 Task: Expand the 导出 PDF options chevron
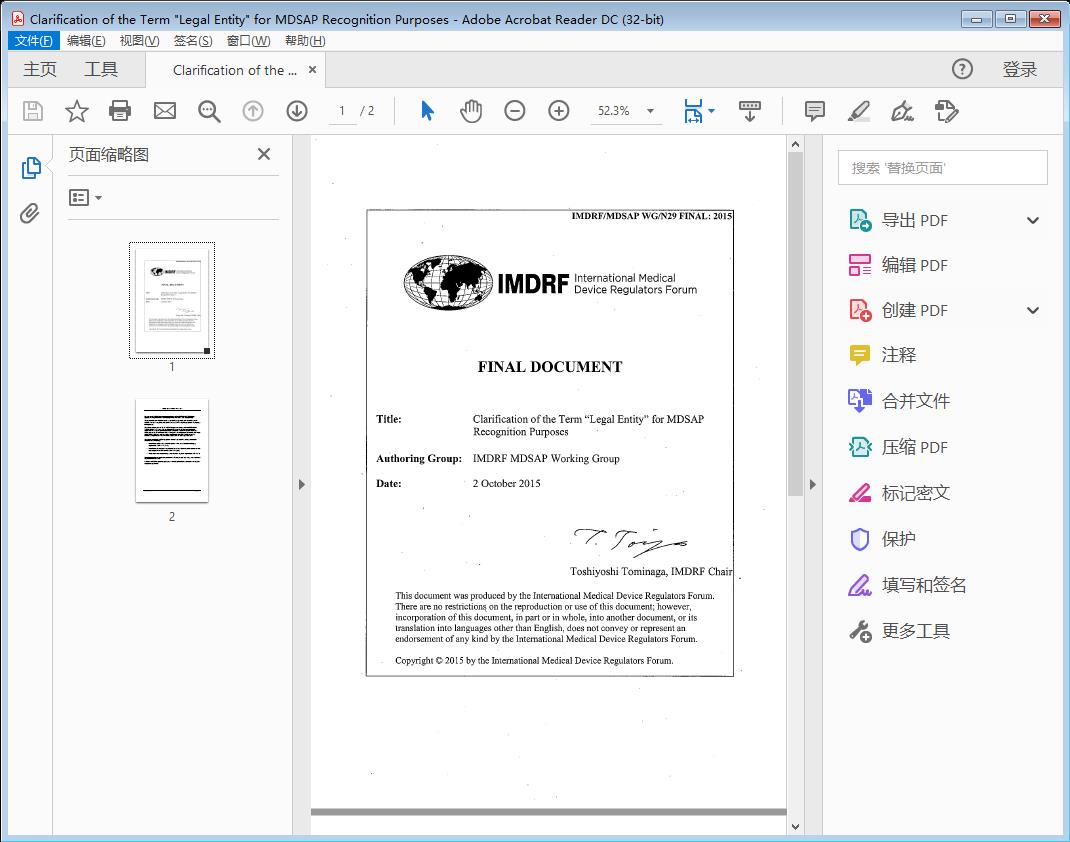[1032, 219]
